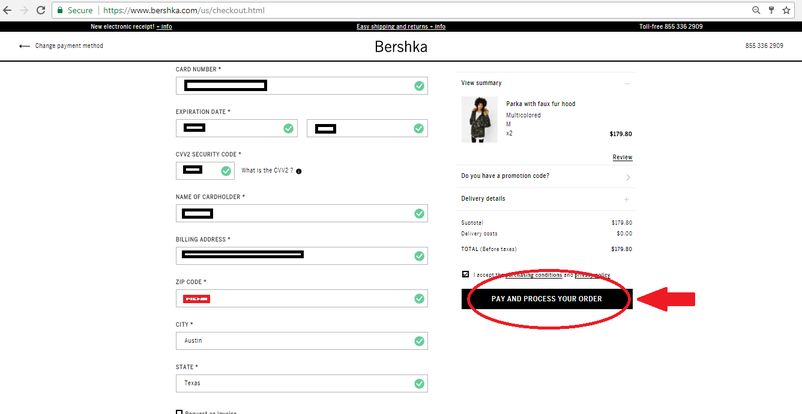Check the Request an invoice checkbox
This screenshot has height=414, width=802.
180,412
